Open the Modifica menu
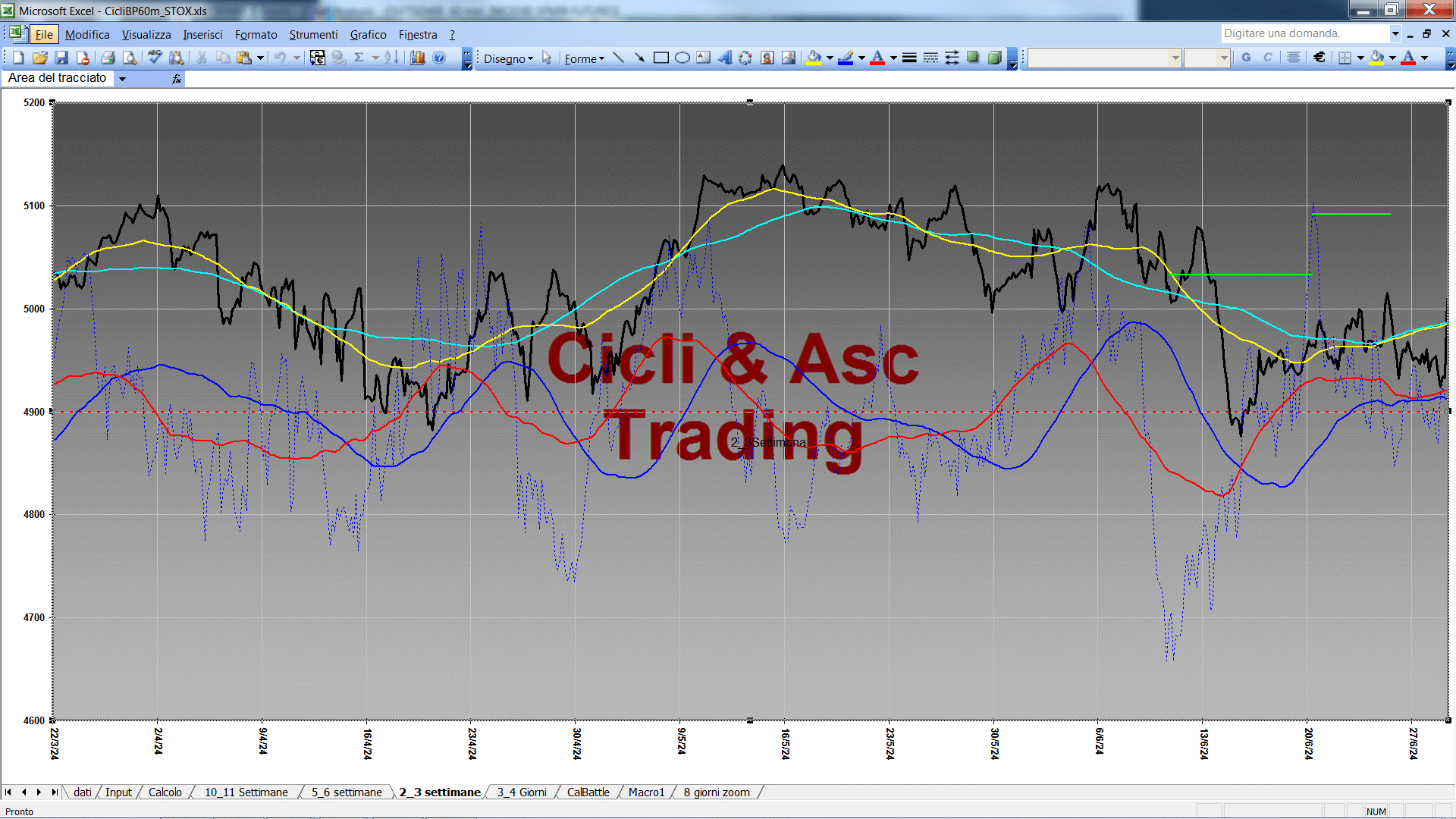Image resolution: width=1456 pixels, height=819 pixels. [x=87, y=34]
